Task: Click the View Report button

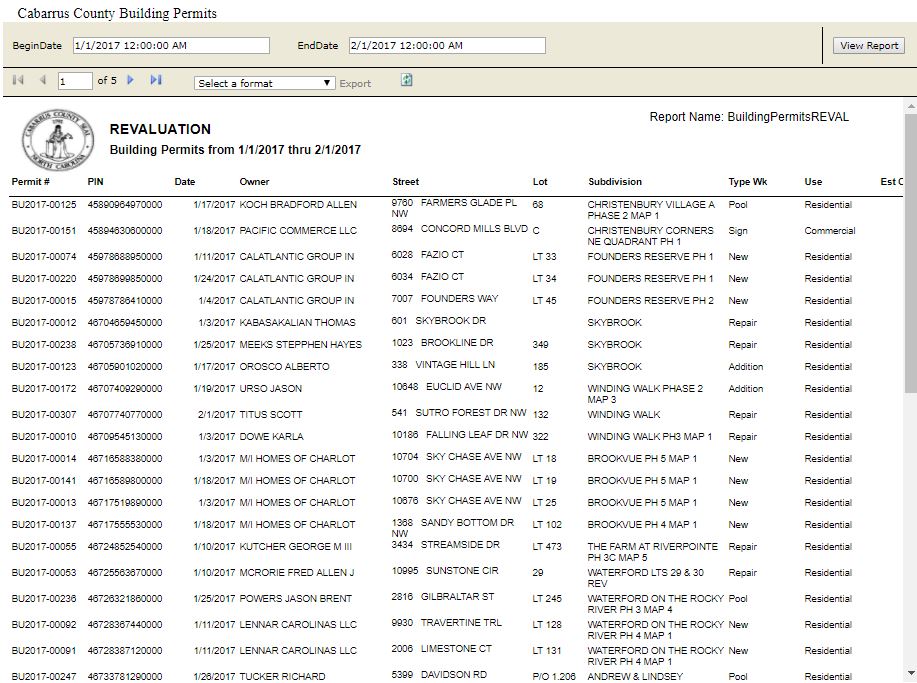Action: [868, 46]
